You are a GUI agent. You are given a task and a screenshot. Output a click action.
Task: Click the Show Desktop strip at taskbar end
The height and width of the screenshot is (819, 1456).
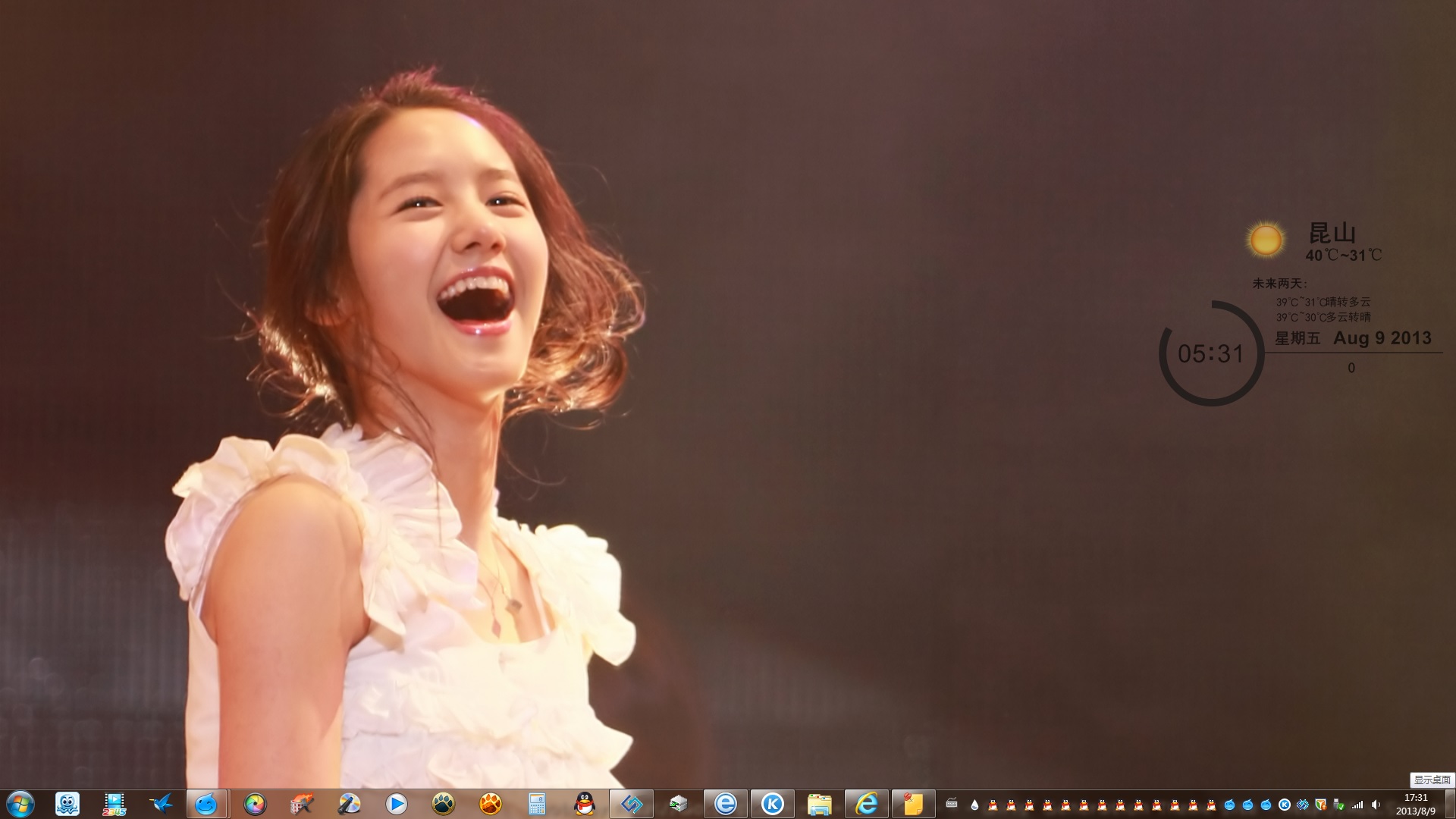(x=1451, y=804)
